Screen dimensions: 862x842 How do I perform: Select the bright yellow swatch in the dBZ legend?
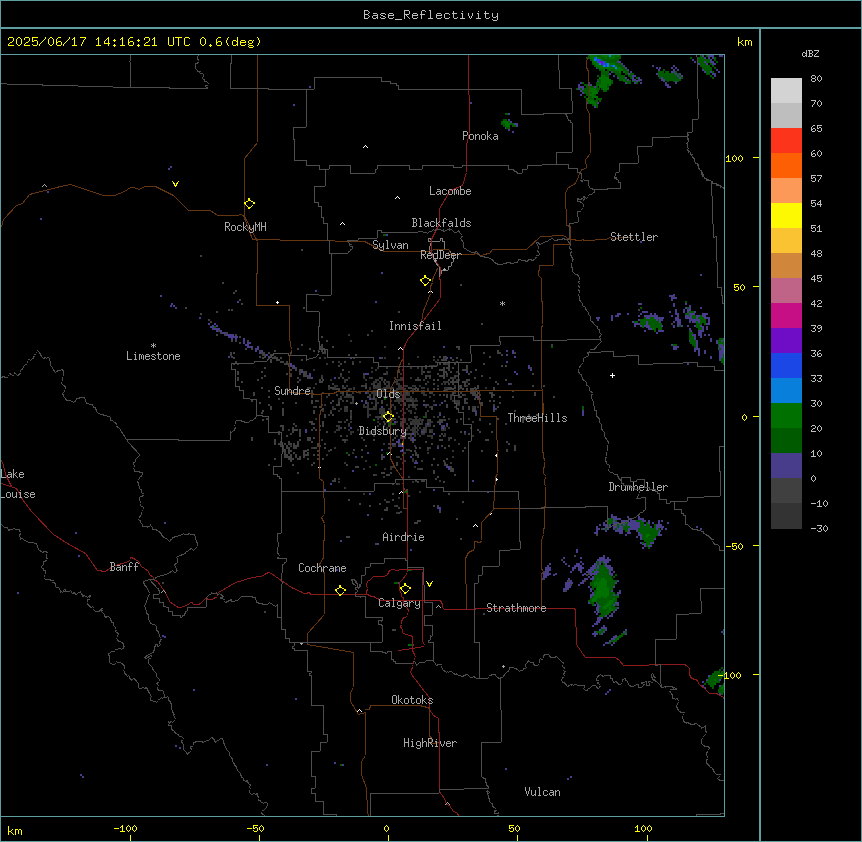pos(786,215)
